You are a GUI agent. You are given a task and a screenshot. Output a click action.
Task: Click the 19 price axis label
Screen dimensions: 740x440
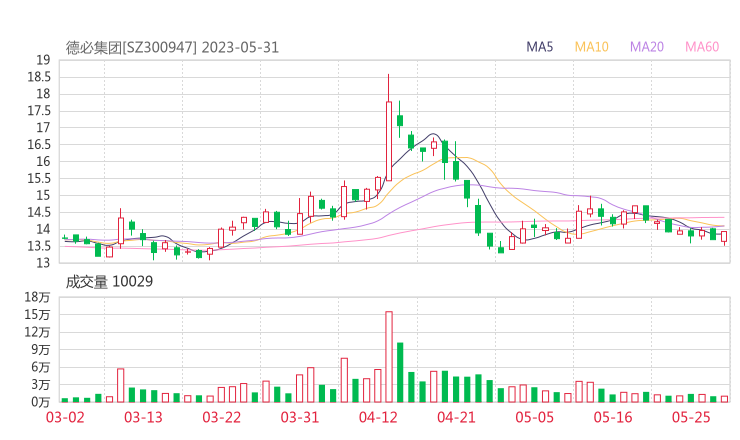coord(43,60)
